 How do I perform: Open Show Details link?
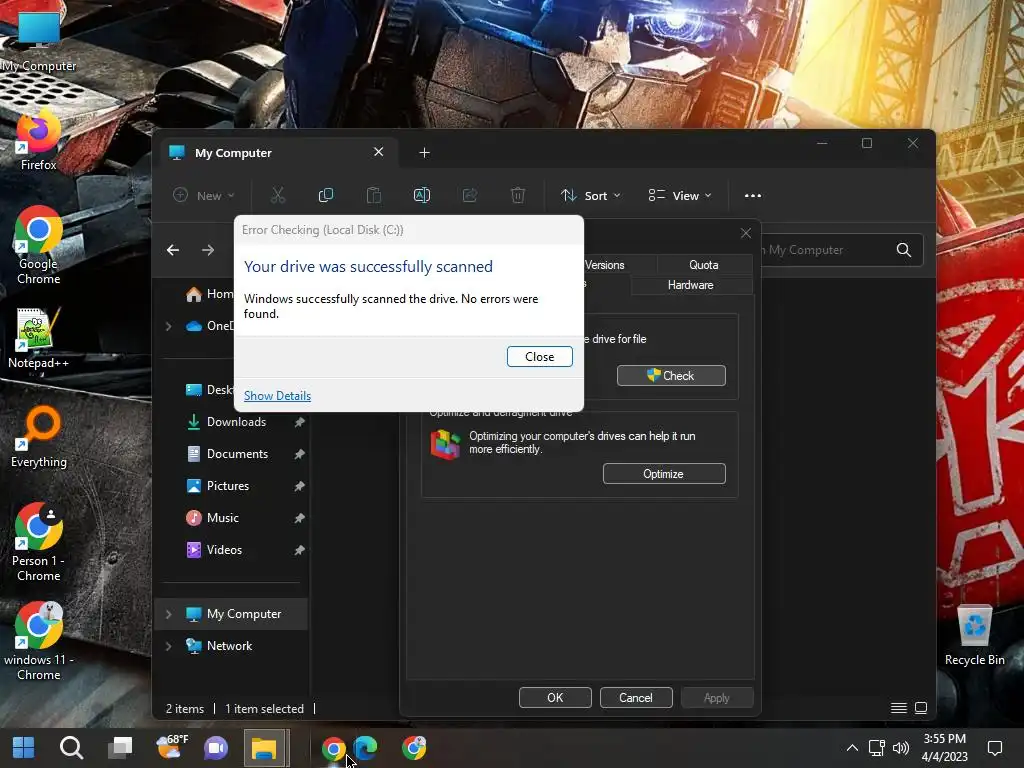pyautogui.click(x=277, y=396)
